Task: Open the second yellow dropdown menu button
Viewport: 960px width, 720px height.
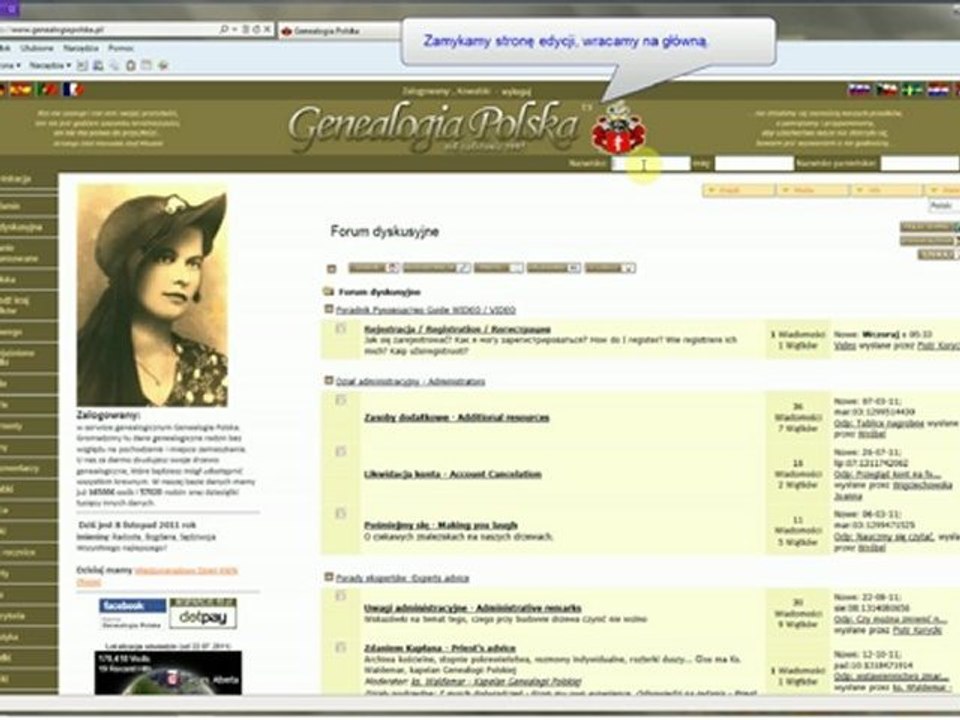Action: [812, 190]
